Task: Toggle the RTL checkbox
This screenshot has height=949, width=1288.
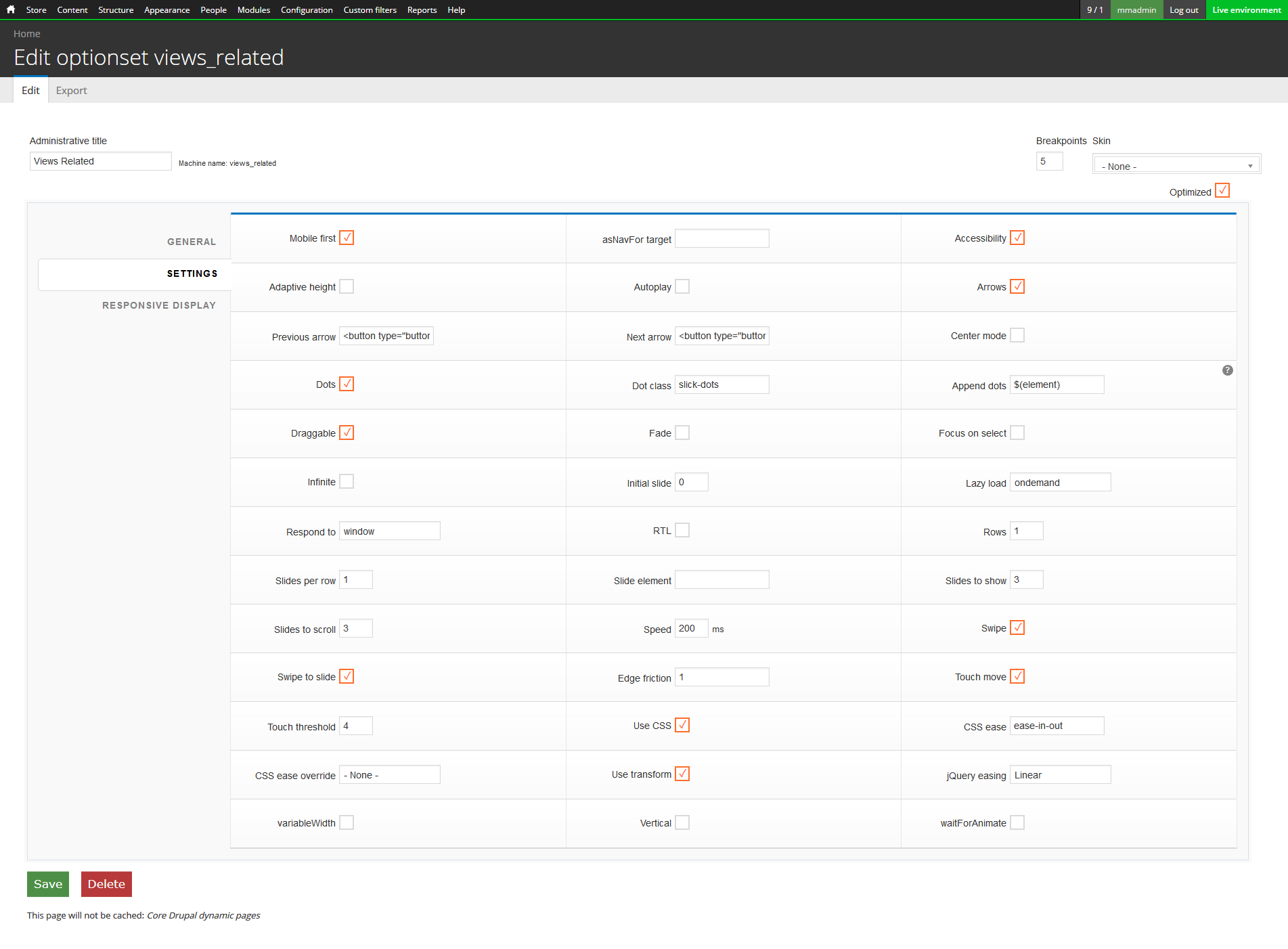Action: click(682, 530)
